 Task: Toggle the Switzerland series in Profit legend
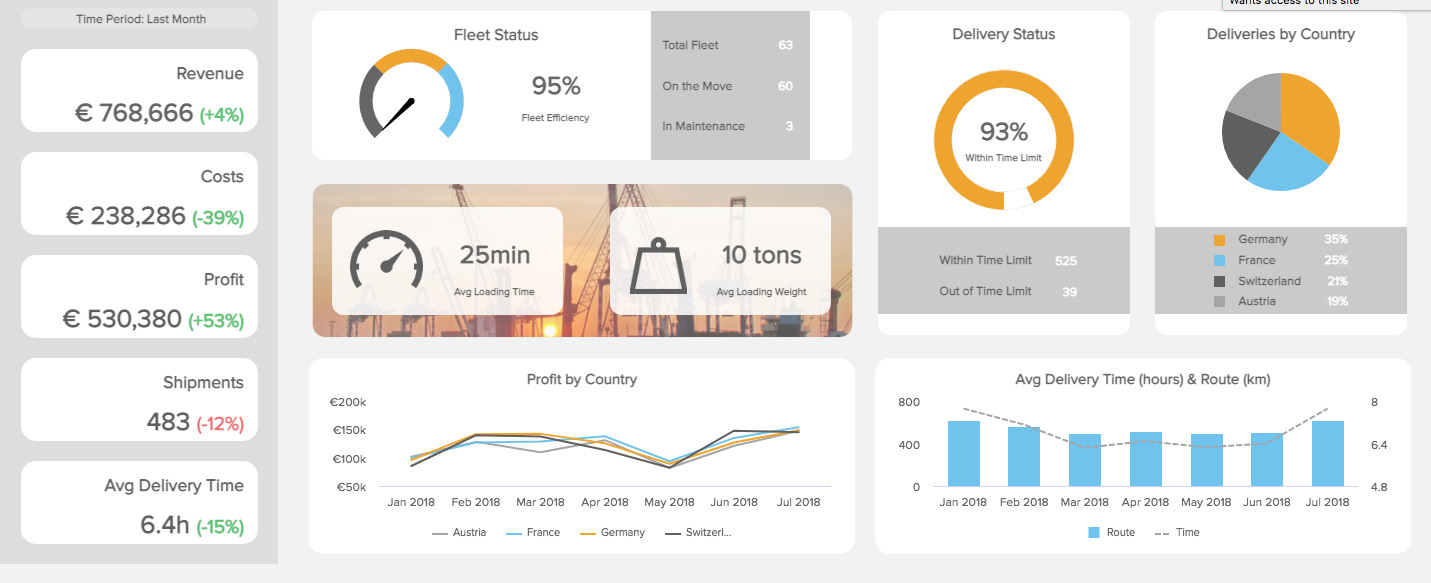click(698, 533)
